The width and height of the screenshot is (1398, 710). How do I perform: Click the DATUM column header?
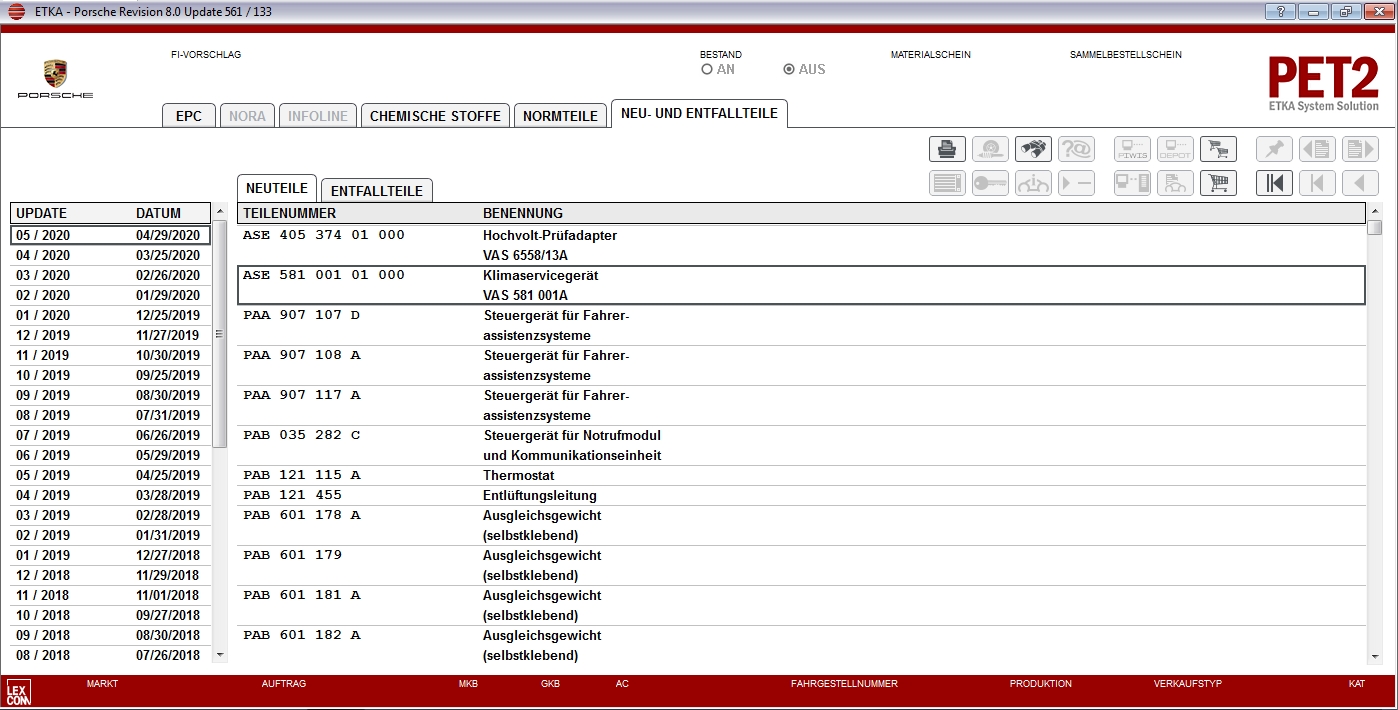[x=159, y=213]
